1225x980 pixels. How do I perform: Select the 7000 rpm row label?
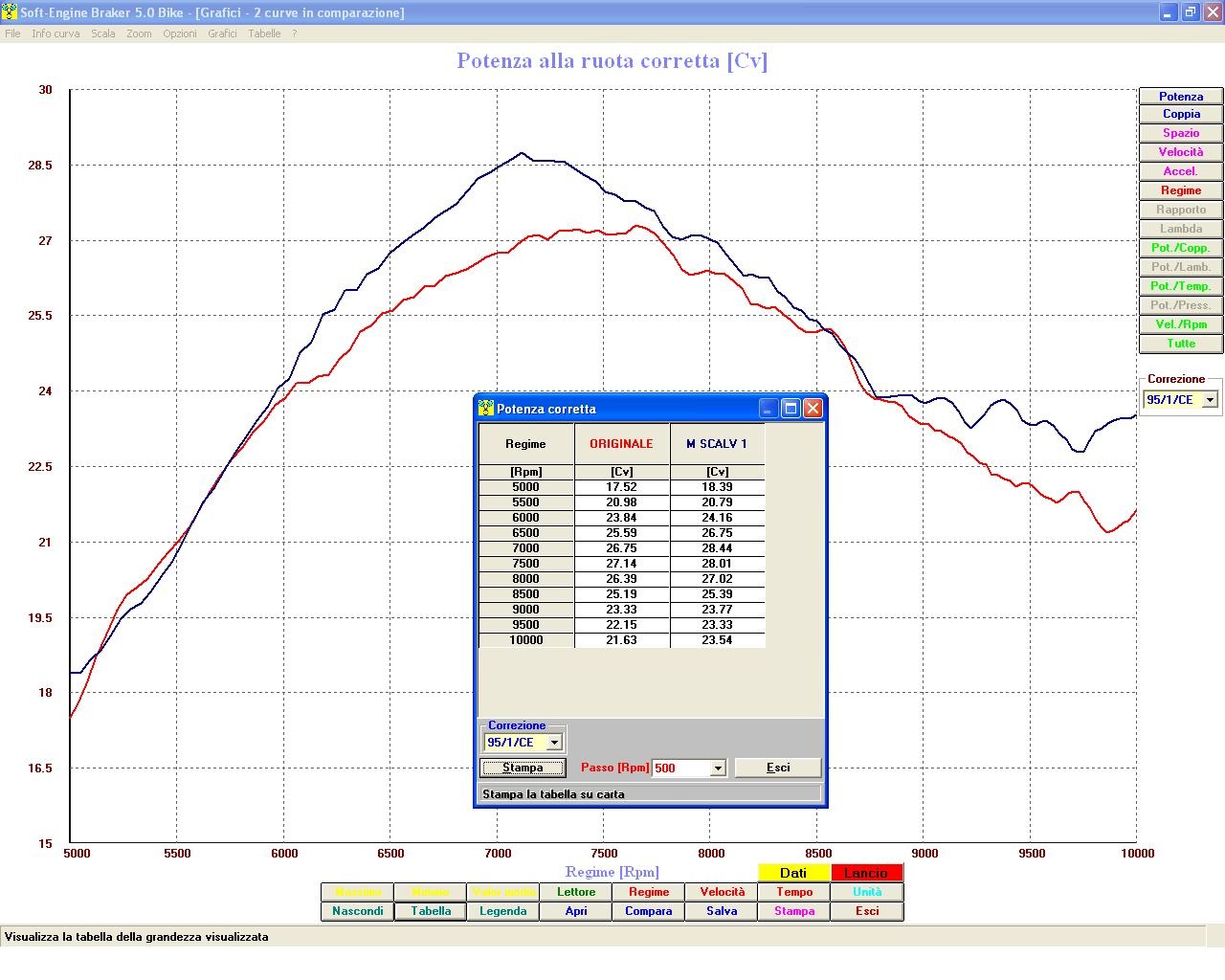(x=525, y=548)
